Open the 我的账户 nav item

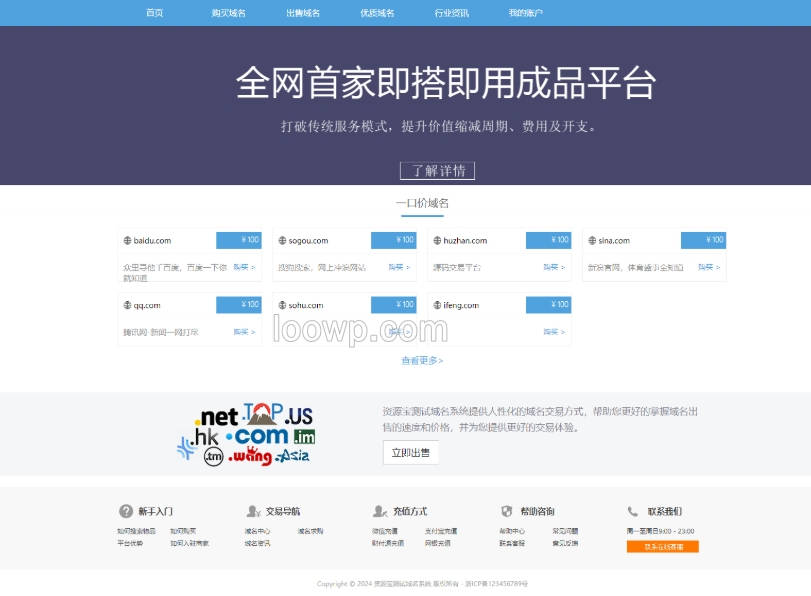[x=526, y=13]
